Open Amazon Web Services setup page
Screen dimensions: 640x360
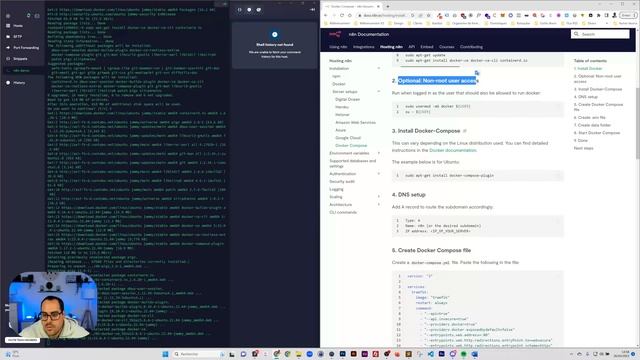point(355,122)
